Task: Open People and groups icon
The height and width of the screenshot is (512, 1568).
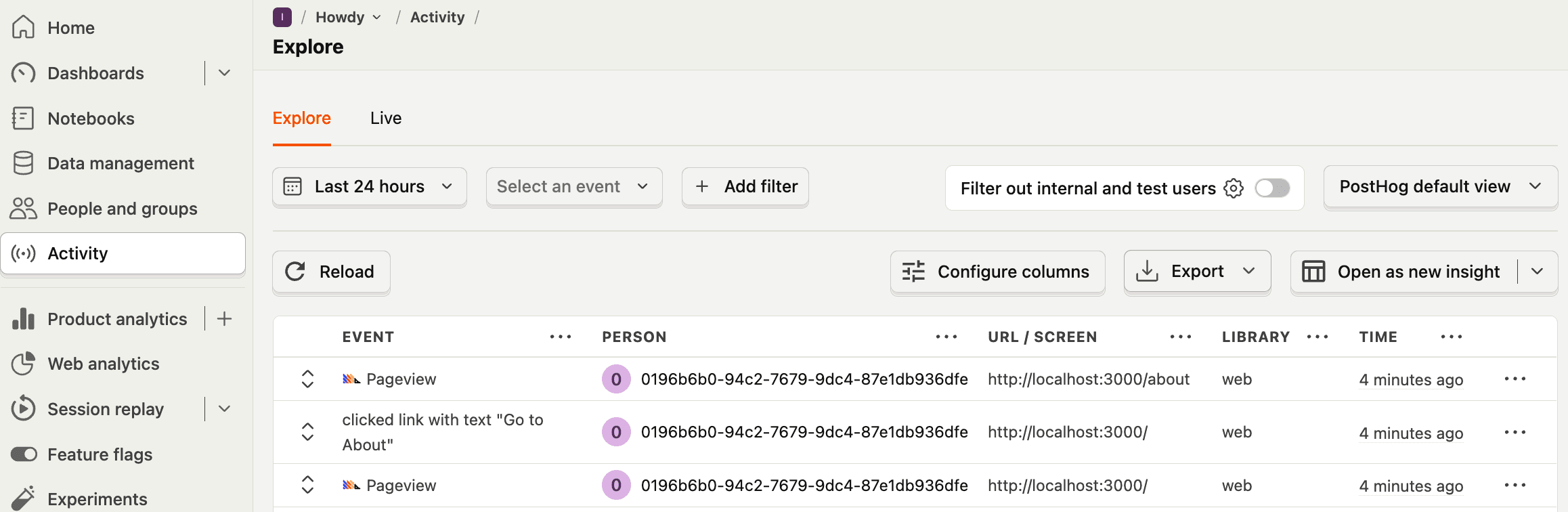Action: [23, 209]
